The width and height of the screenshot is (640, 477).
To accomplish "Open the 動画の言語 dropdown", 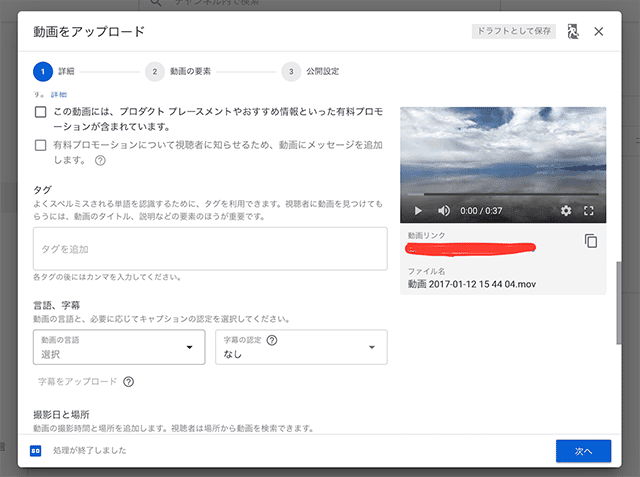I will (119, 347).
